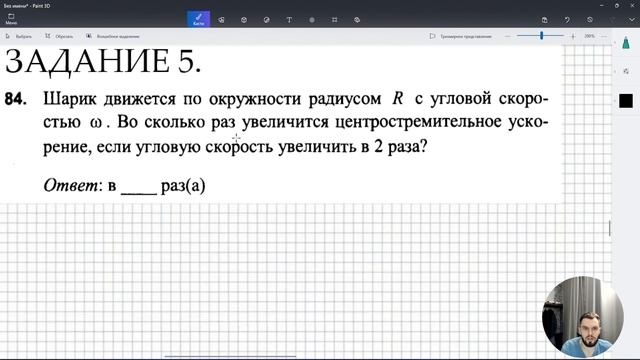Open the Canvas settings tool

334,20
